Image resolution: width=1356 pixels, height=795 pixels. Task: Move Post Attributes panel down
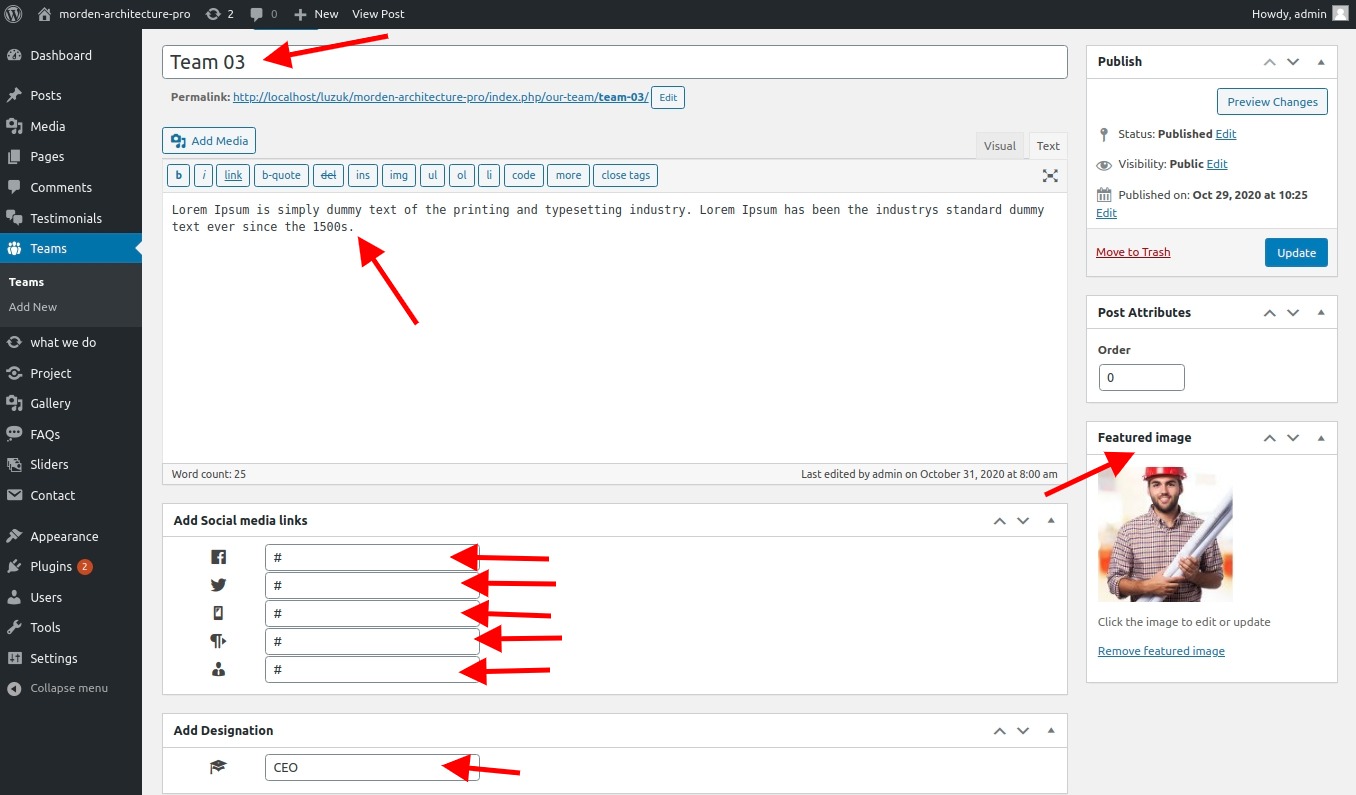pyautogui.click(x=1293, y=313)
